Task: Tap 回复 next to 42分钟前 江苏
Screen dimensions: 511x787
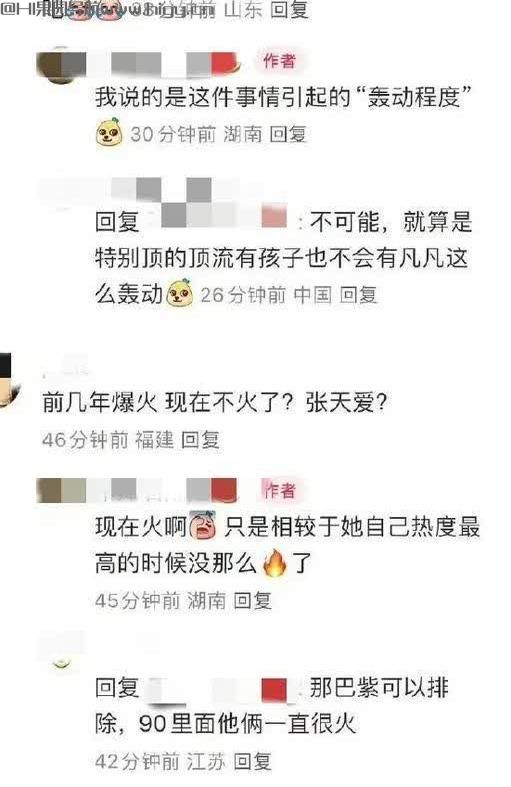Action: click(252, 761)
